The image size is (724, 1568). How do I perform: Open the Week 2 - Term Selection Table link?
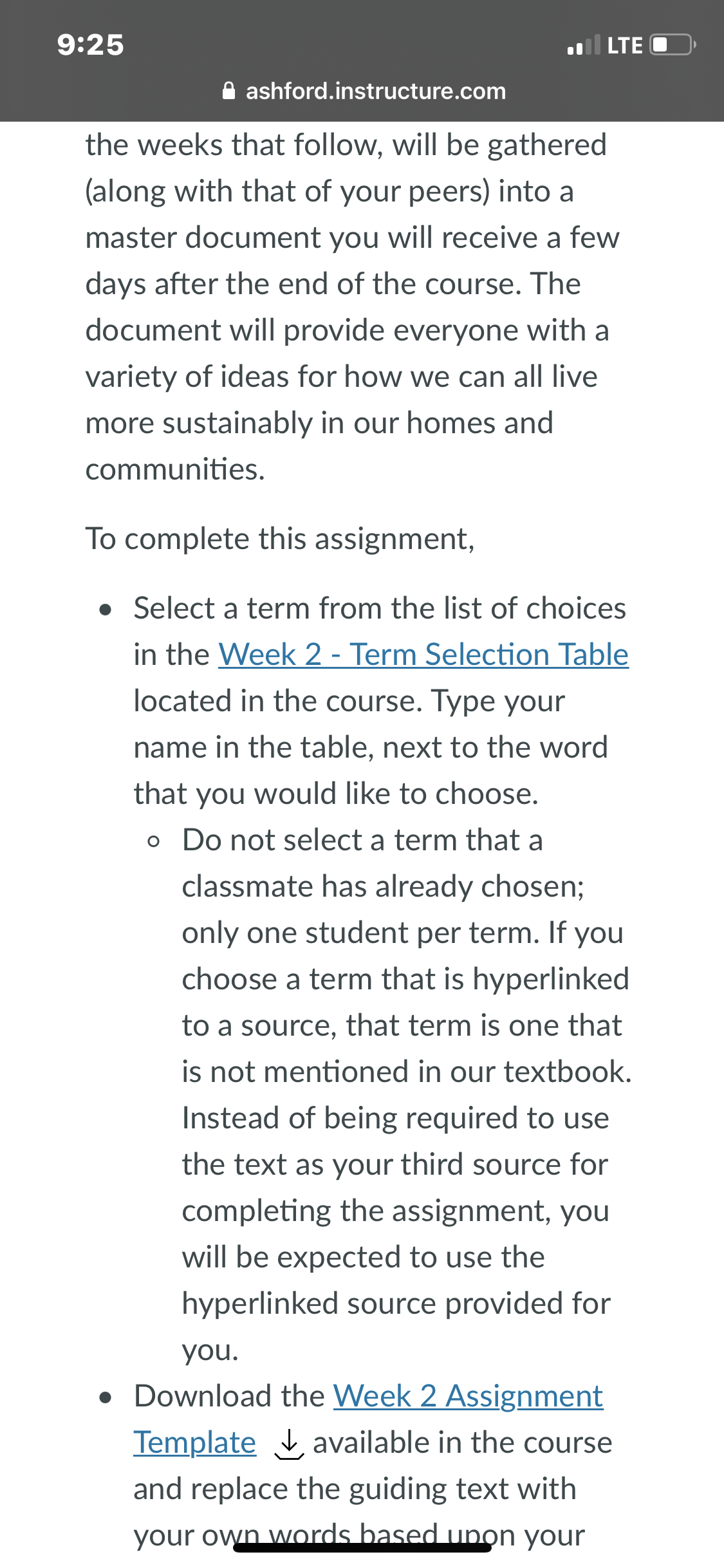tap(423, 655)
